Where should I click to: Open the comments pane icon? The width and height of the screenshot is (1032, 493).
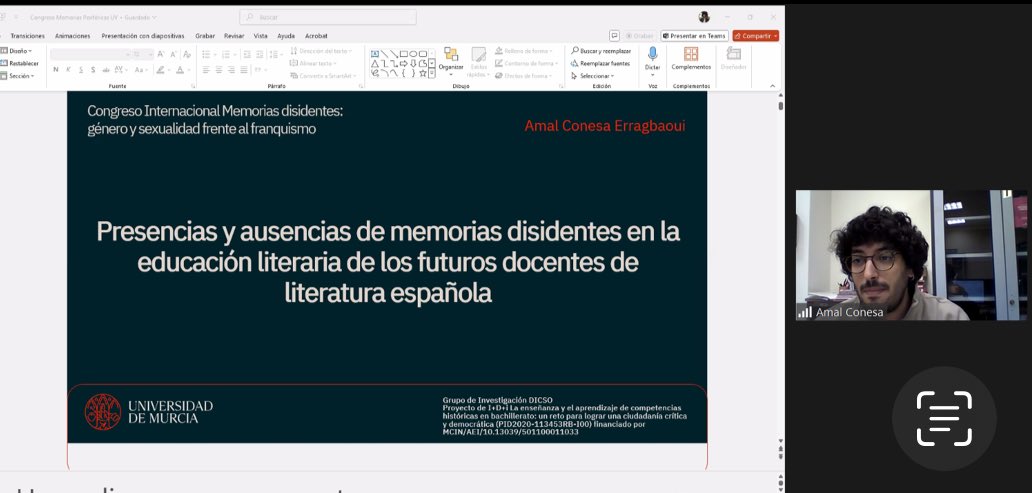[614, 36]
